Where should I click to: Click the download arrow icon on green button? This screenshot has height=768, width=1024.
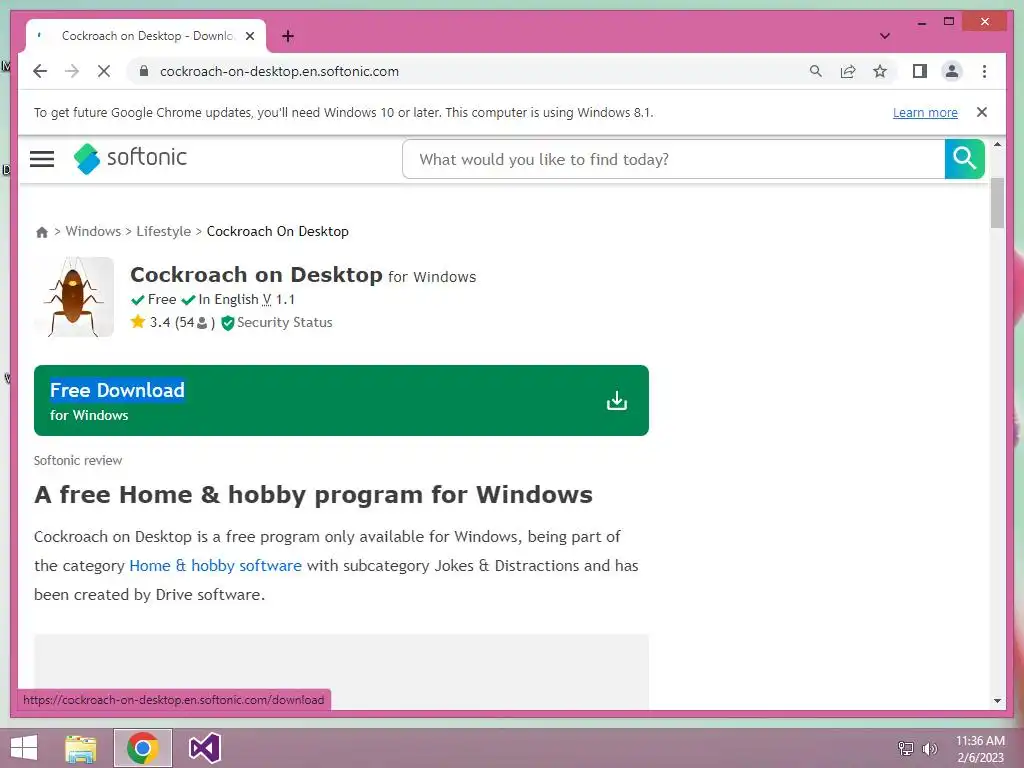[616, 400]
